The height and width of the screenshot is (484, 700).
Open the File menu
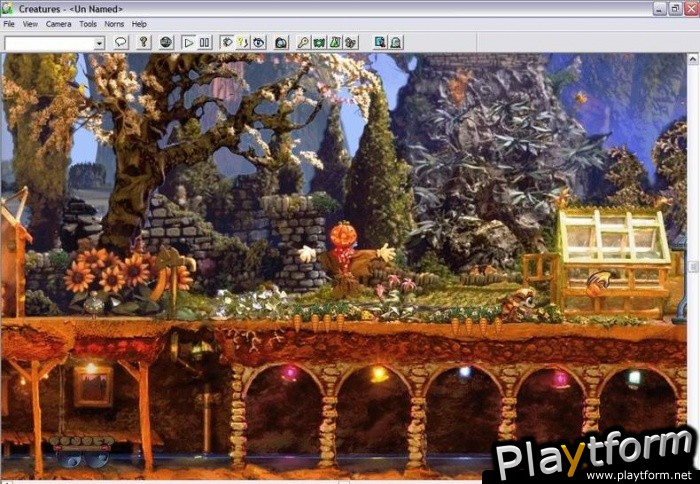pyautogui.click(x=9, y=24)
